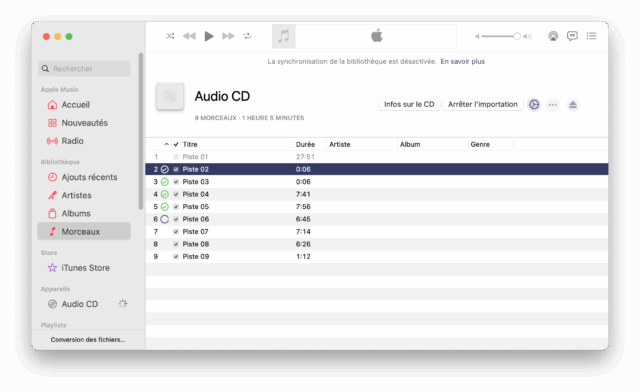Adjust the volume slider knob
The height and width of the screenshot is (392, 640).
[517, 36]
